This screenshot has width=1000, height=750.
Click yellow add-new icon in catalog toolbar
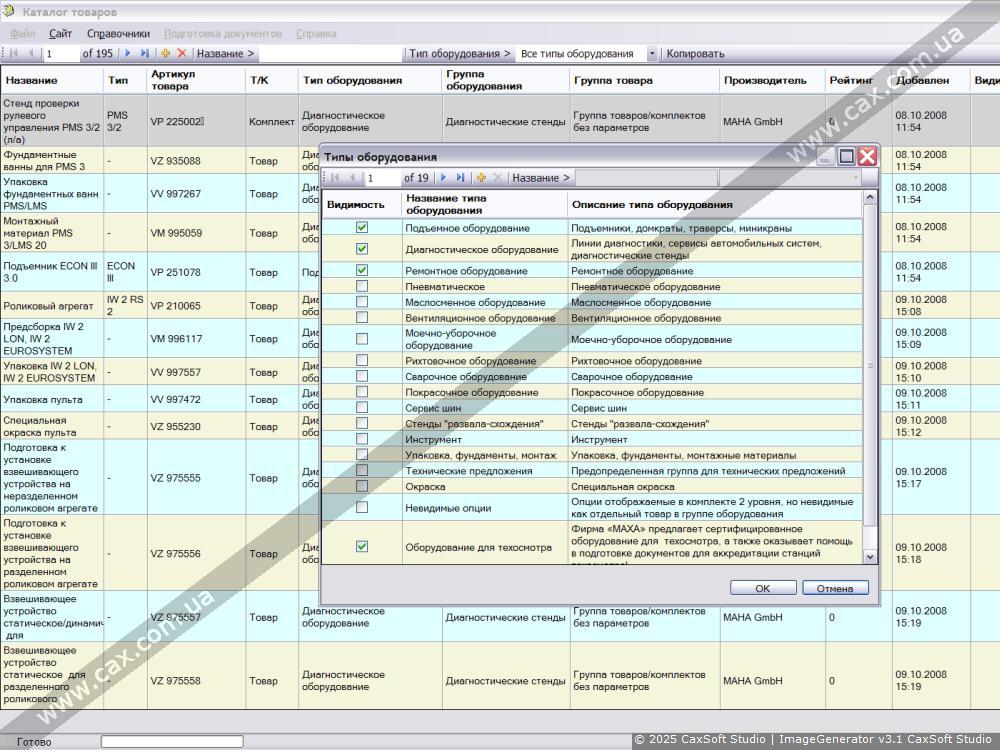(x=165, y=54)
